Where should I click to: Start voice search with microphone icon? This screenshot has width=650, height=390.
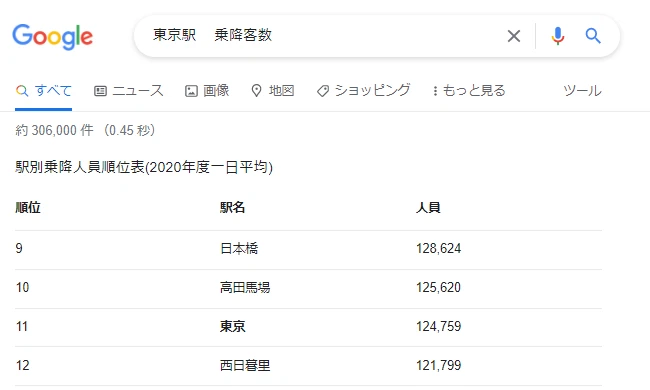coord(558,36)
